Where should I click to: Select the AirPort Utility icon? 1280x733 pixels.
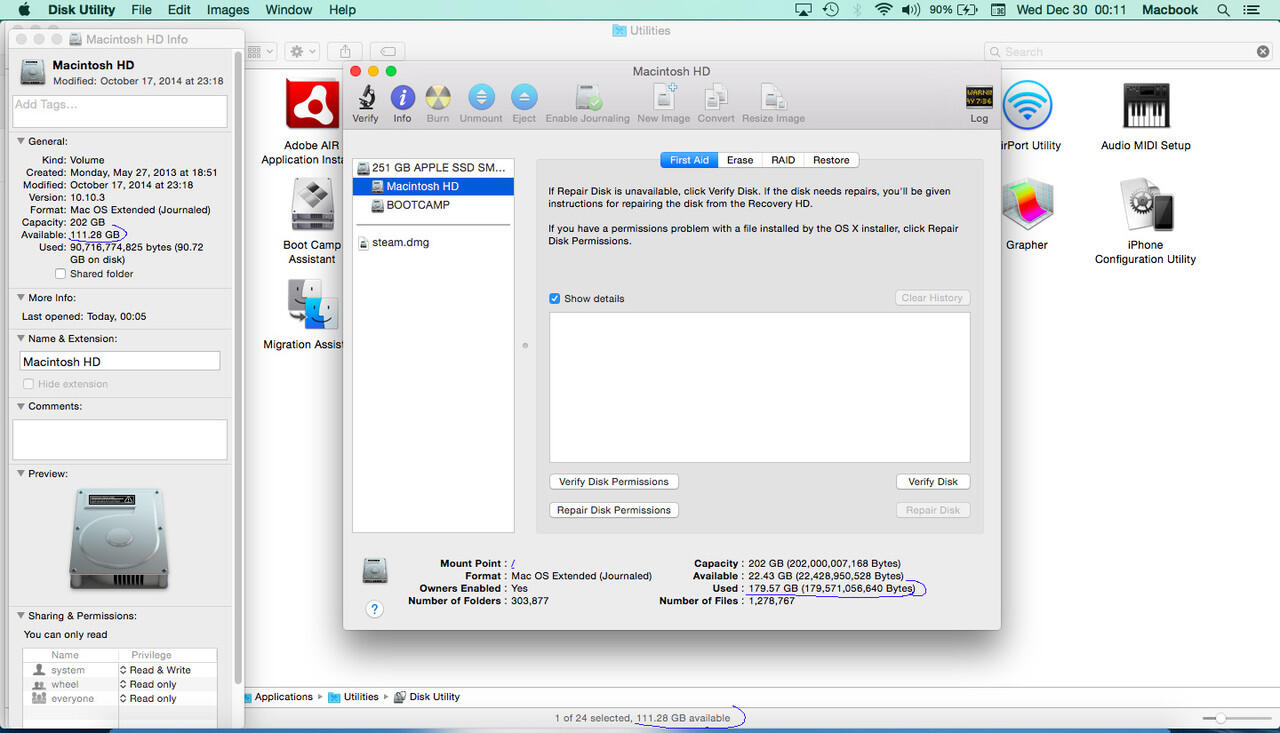pos(1027,105)
